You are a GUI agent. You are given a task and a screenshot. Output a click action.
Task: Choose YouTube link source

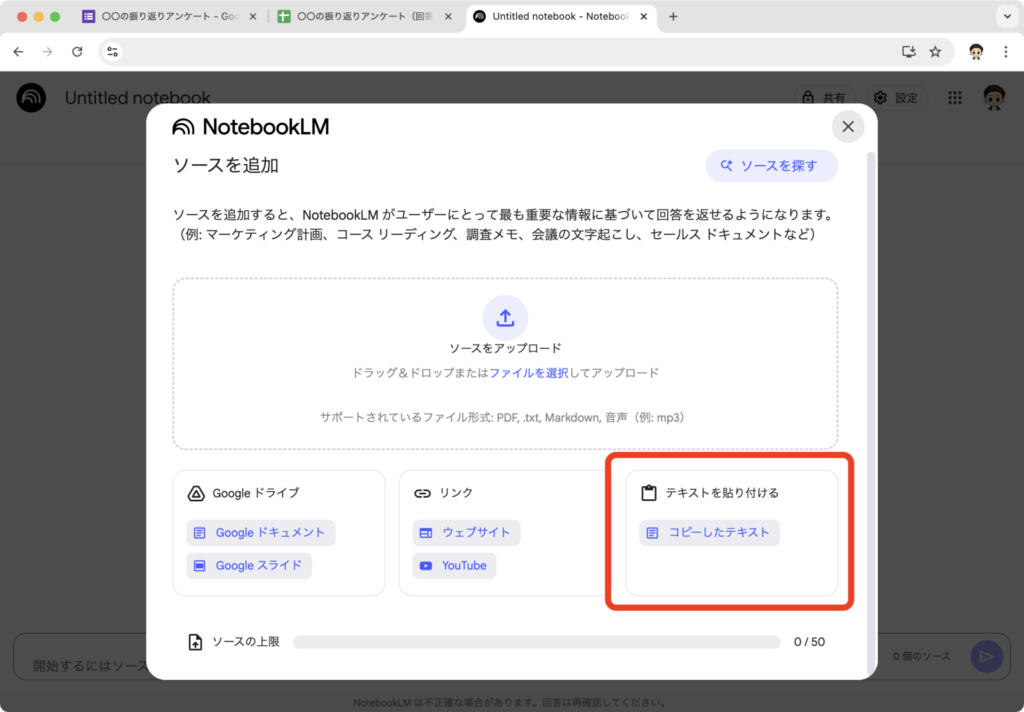click(x=454, y=566)
